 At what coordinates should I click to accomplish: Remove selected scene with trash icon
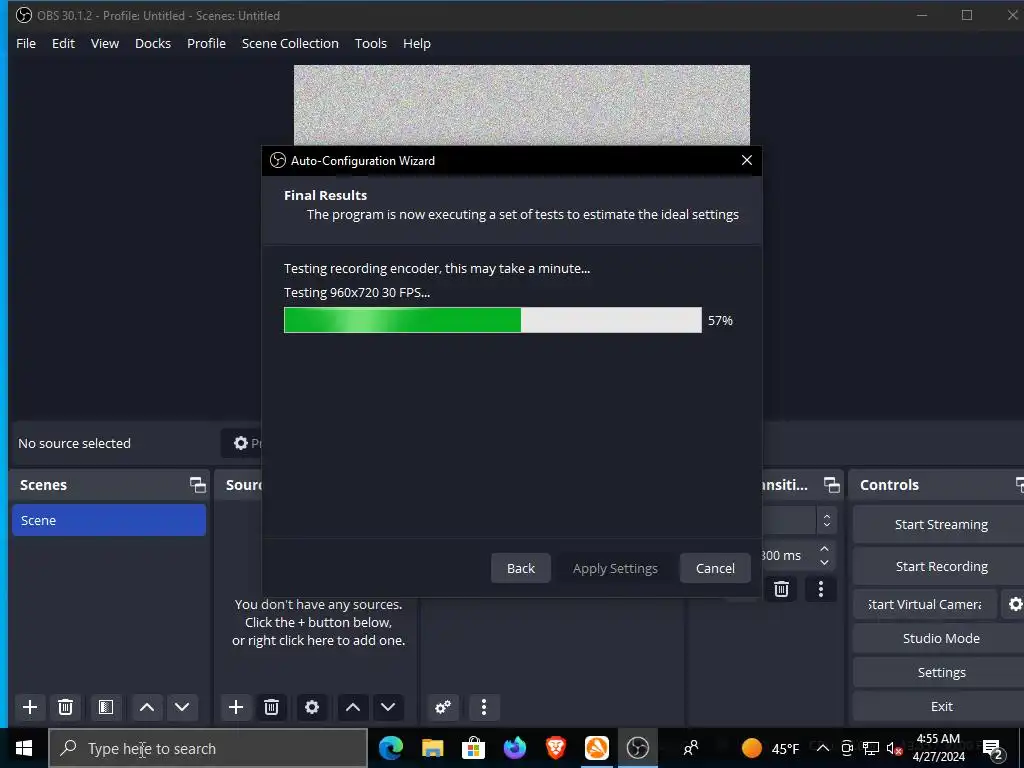pyautogui.click(x=65, y=707)
